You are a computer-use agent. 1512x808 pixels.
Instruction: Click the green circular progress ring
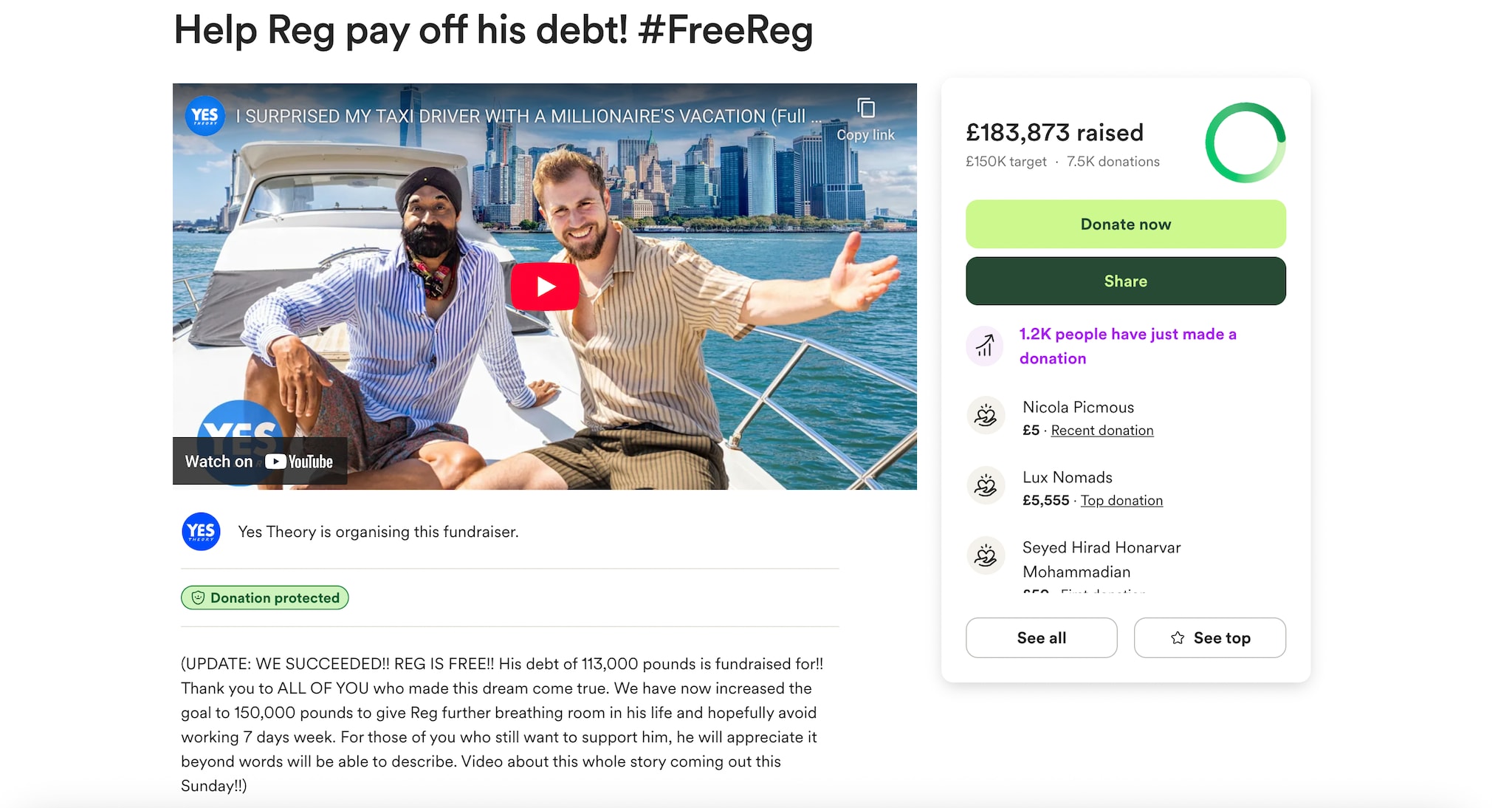(1245, 143)
